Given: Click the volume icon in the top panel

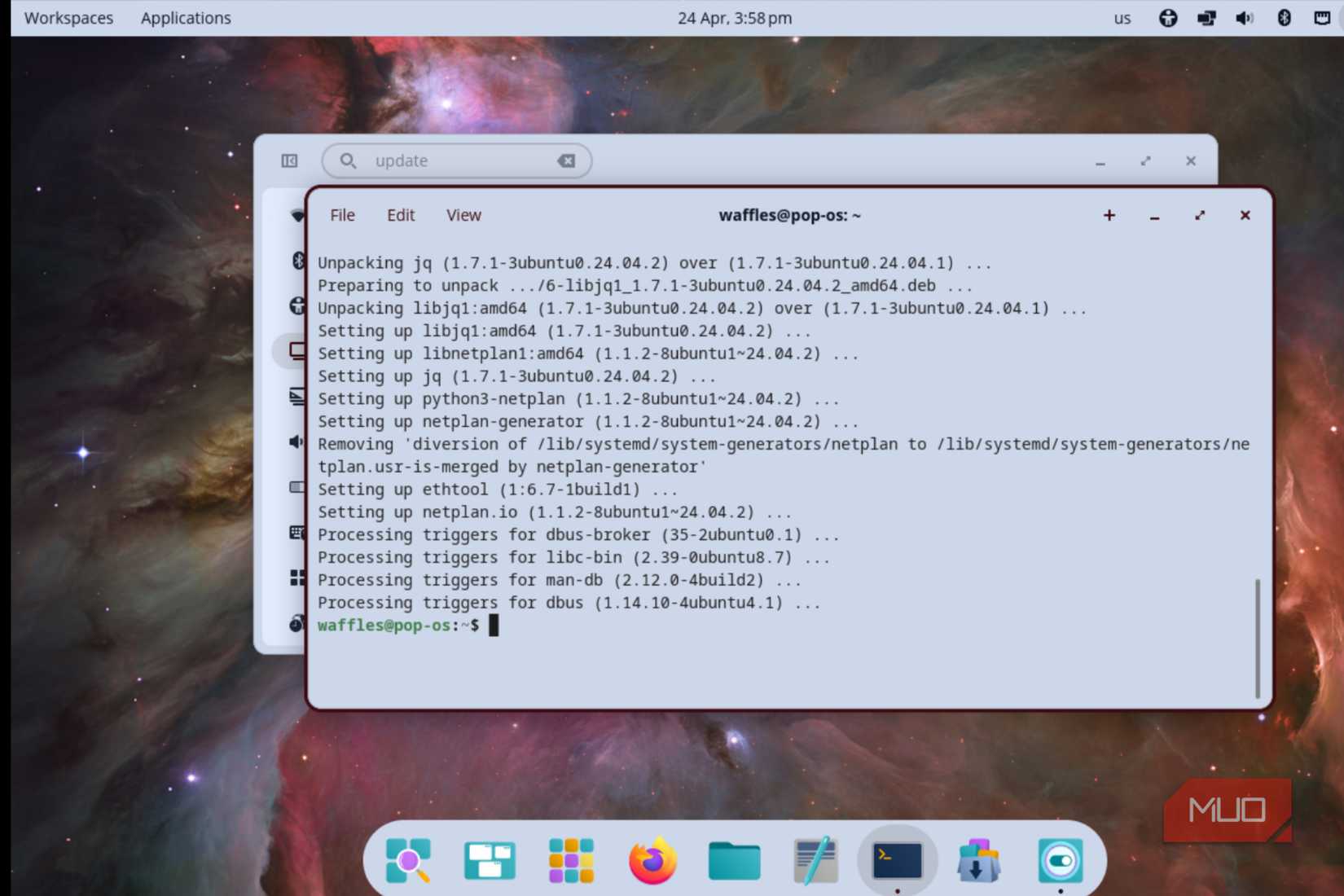Looking at the screenshot, I should [1244, 17].
